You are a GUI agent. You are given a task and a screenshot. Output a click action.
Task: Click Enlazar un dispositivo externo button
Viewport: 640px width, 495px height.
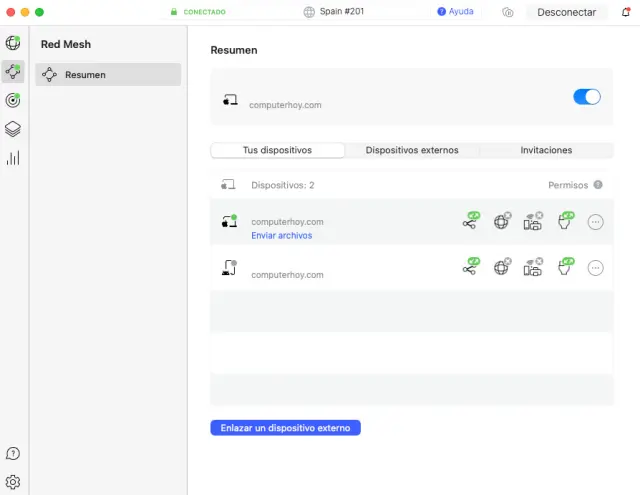click(285, 428)
